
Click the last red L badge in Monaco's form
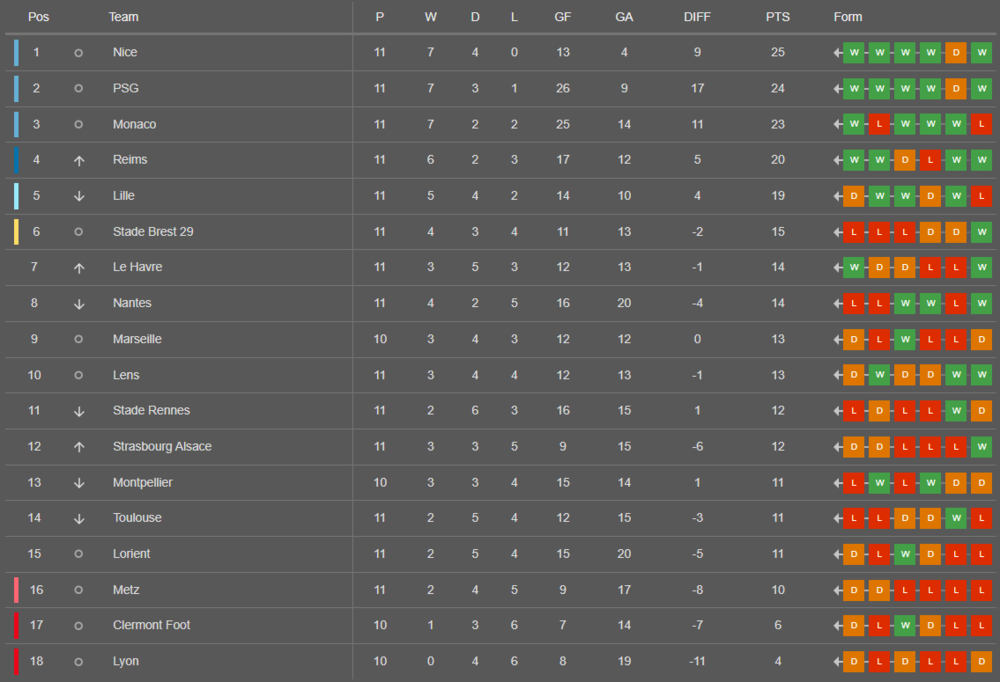click(x=982, y=124)
